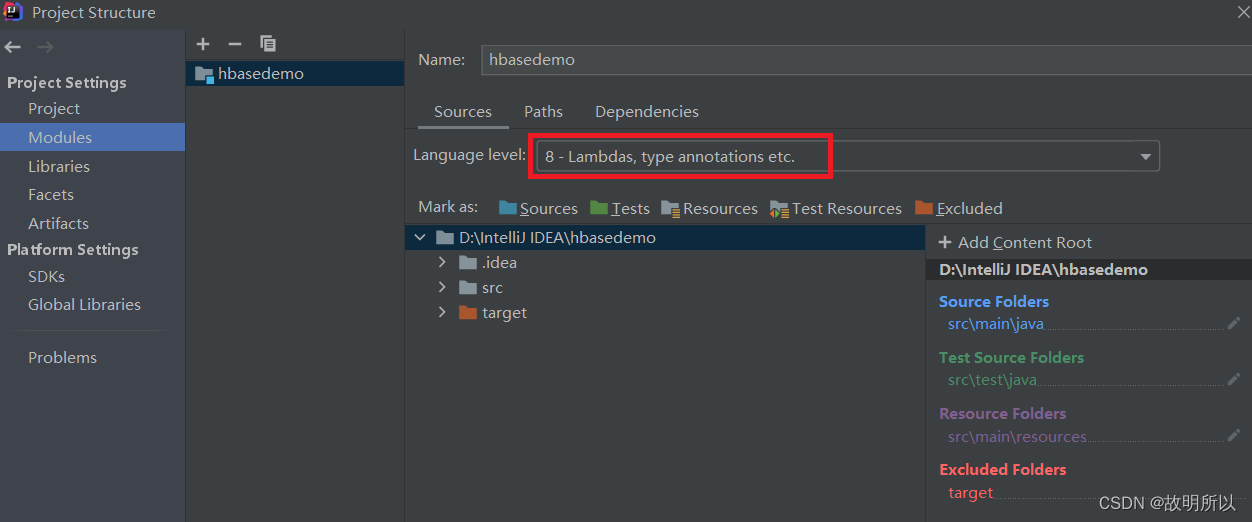Image resolution: width=1252 pixels, height=522 pixels.
Task: Click the Source Folders heading
Action: click(994, 301)
